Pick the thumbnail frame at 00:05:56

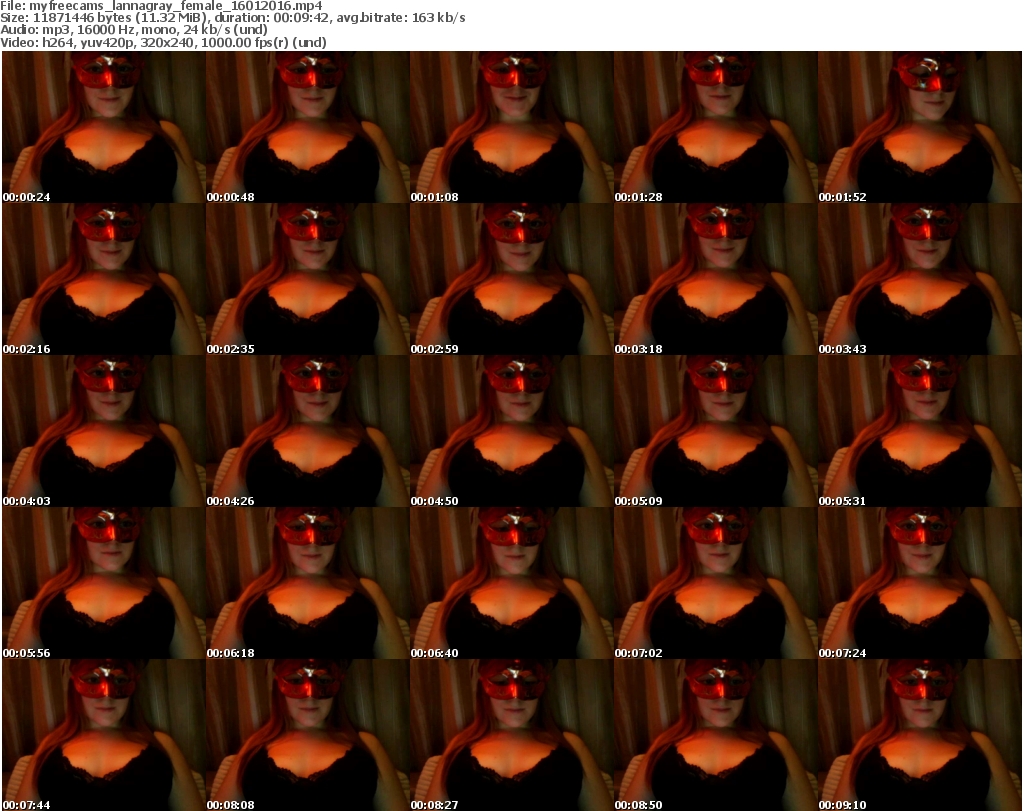tap(104, 584)
